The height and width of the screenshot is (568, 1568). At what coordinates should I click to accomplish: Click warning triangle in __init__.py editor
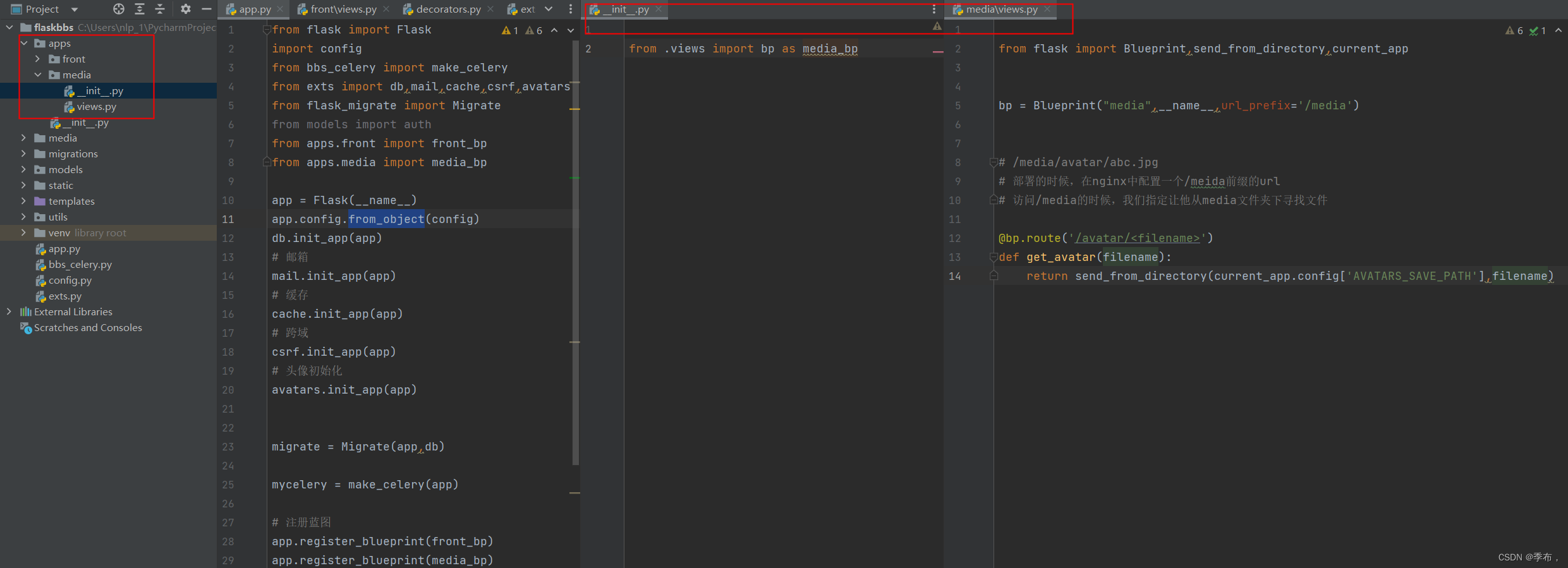click(x=937, y=27)
